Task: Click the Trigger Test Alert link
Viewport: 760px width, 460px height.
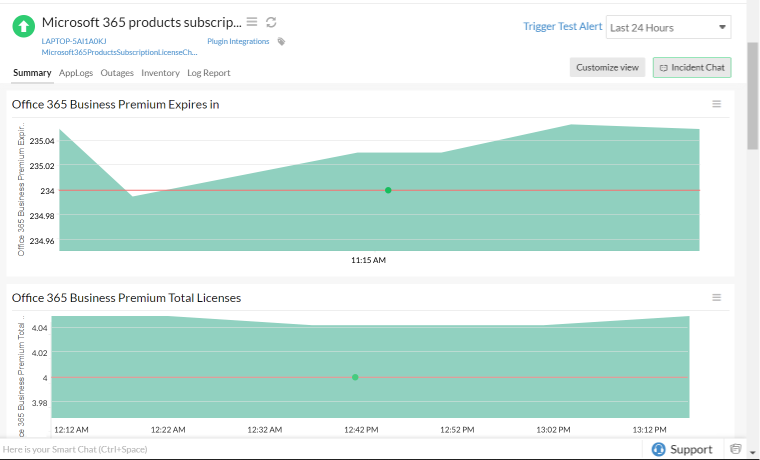Action: pos(562,27)
